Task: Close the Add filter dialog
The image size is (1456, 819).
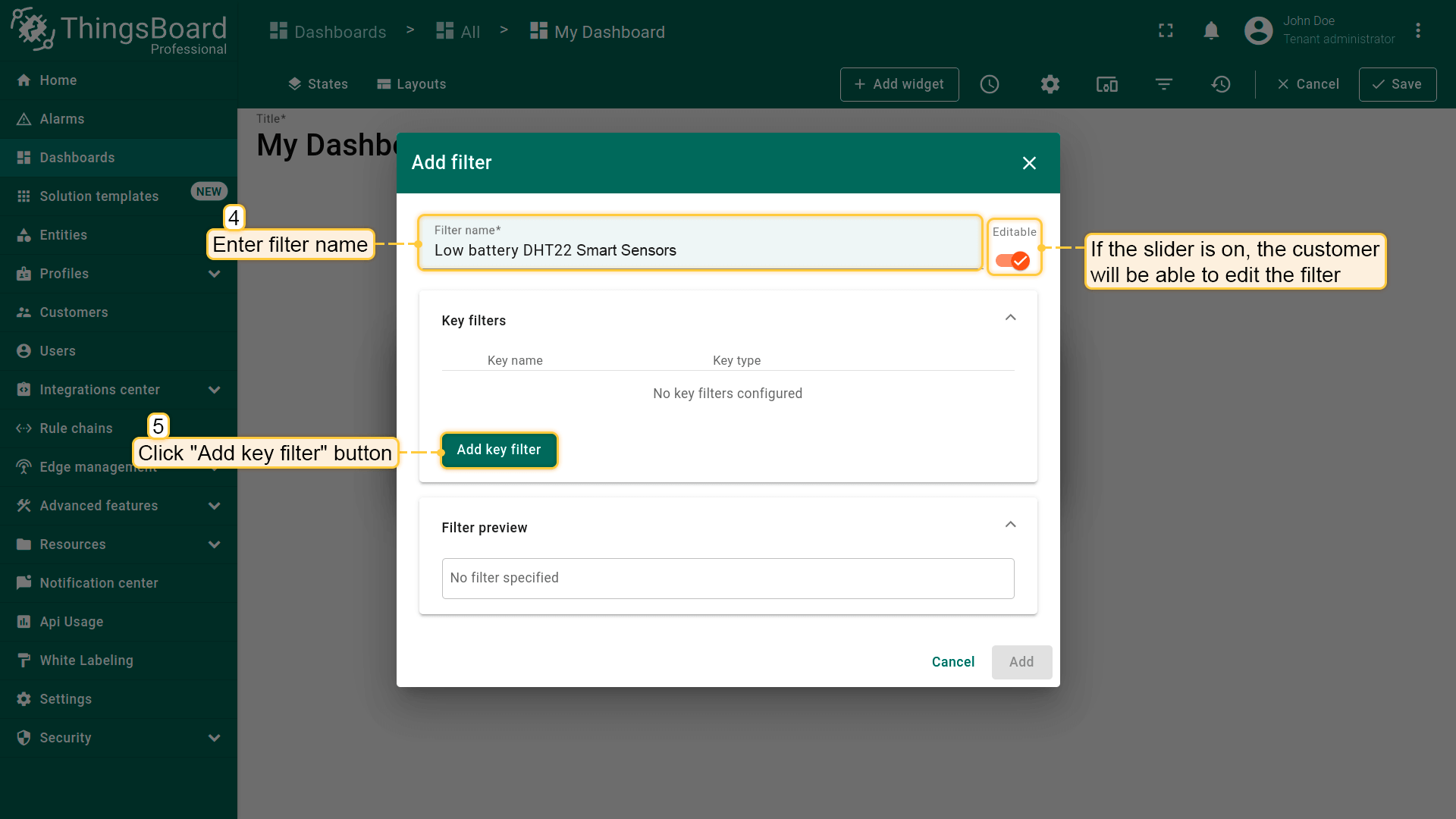Action: coord(1029,163)
